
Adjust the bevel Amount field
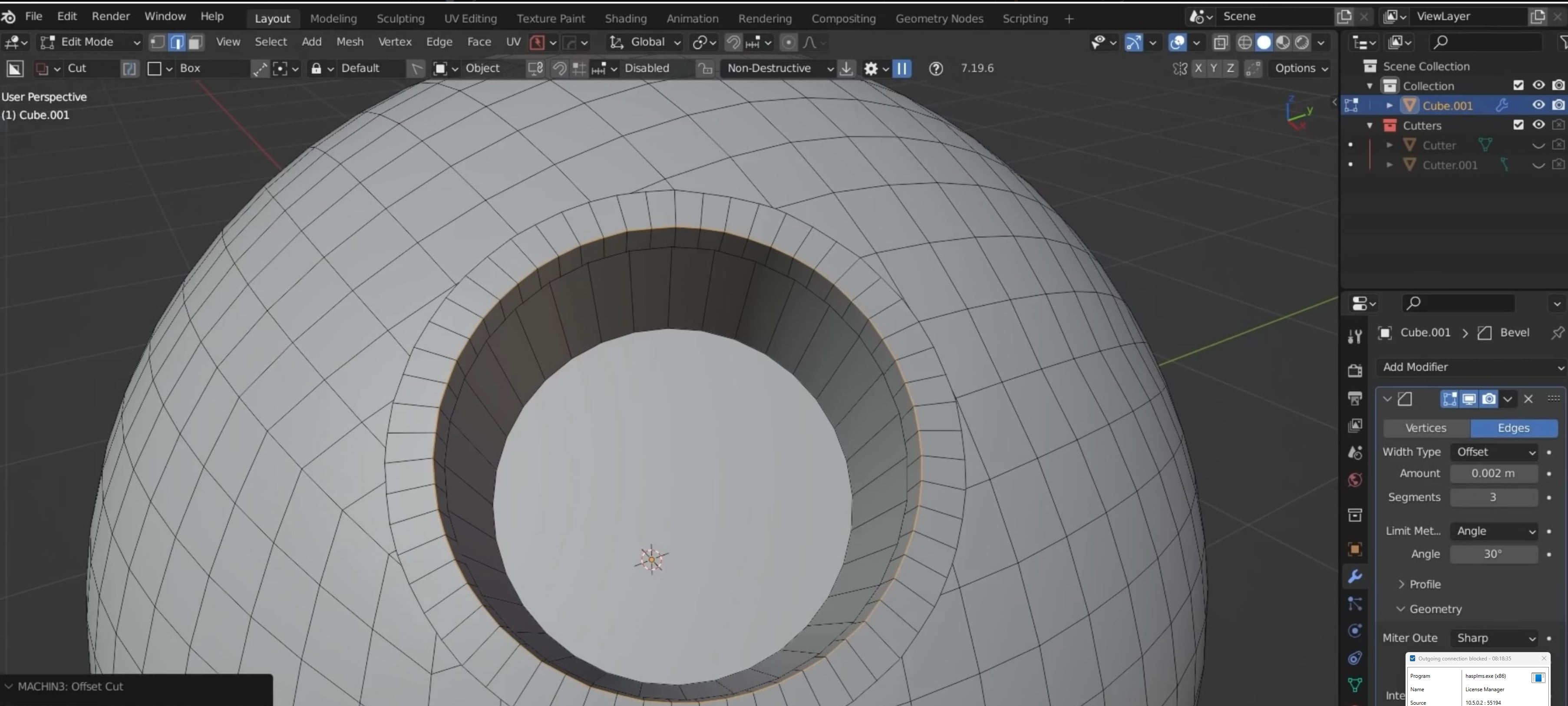point(1492,473)
